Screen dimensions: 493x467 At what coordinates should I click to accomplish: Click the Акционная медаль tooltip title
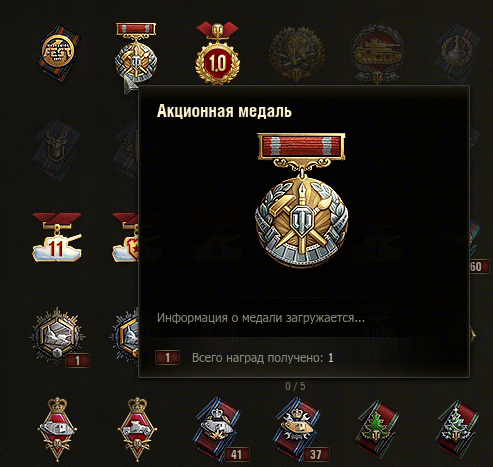click(224, 111)
